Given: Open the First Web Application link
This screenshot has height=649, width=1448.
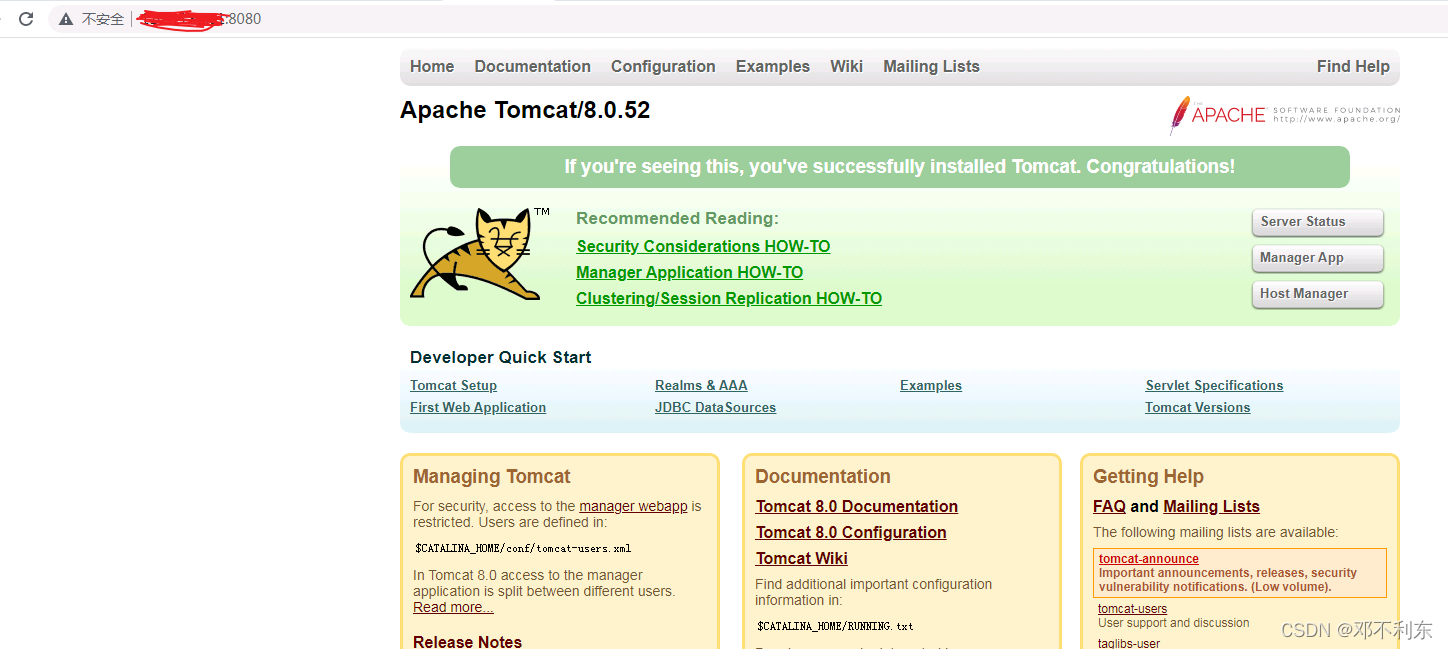Looking at the screenshot, I should point(478,408).
